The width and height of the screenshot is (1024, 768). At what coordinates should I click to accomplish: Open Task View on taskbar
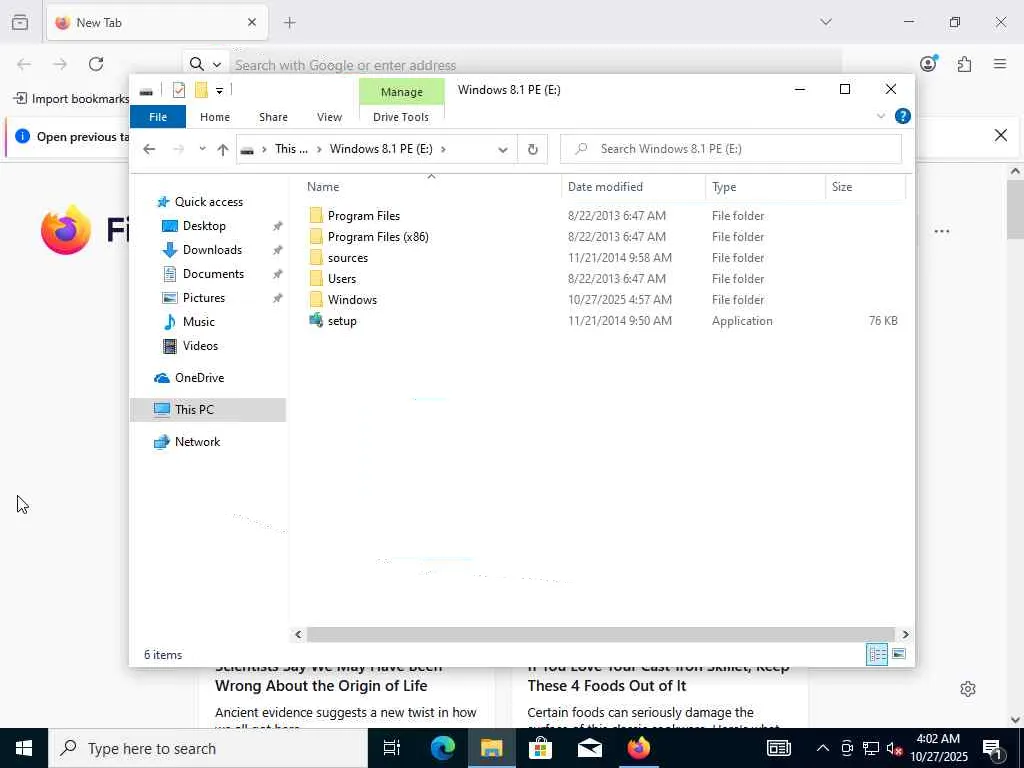pyautogui.click(x=392, y=748)
